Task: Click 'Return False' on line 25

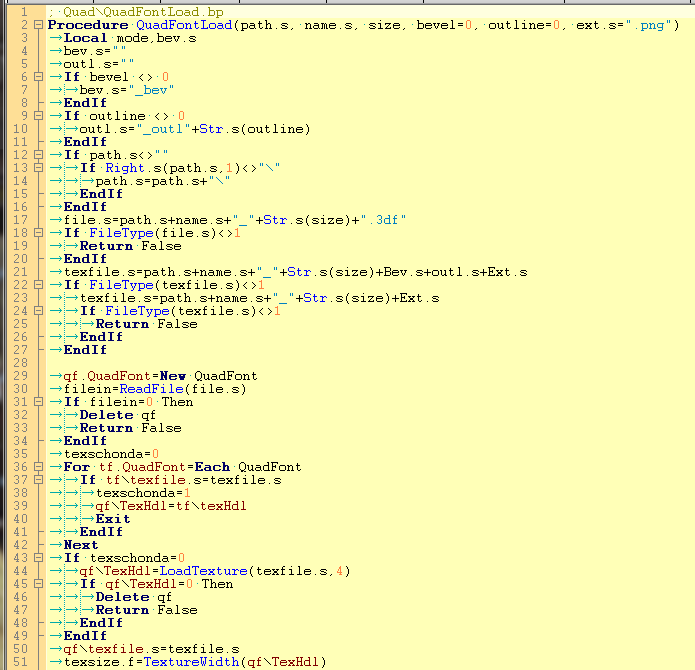Action: tap(146, 324)
